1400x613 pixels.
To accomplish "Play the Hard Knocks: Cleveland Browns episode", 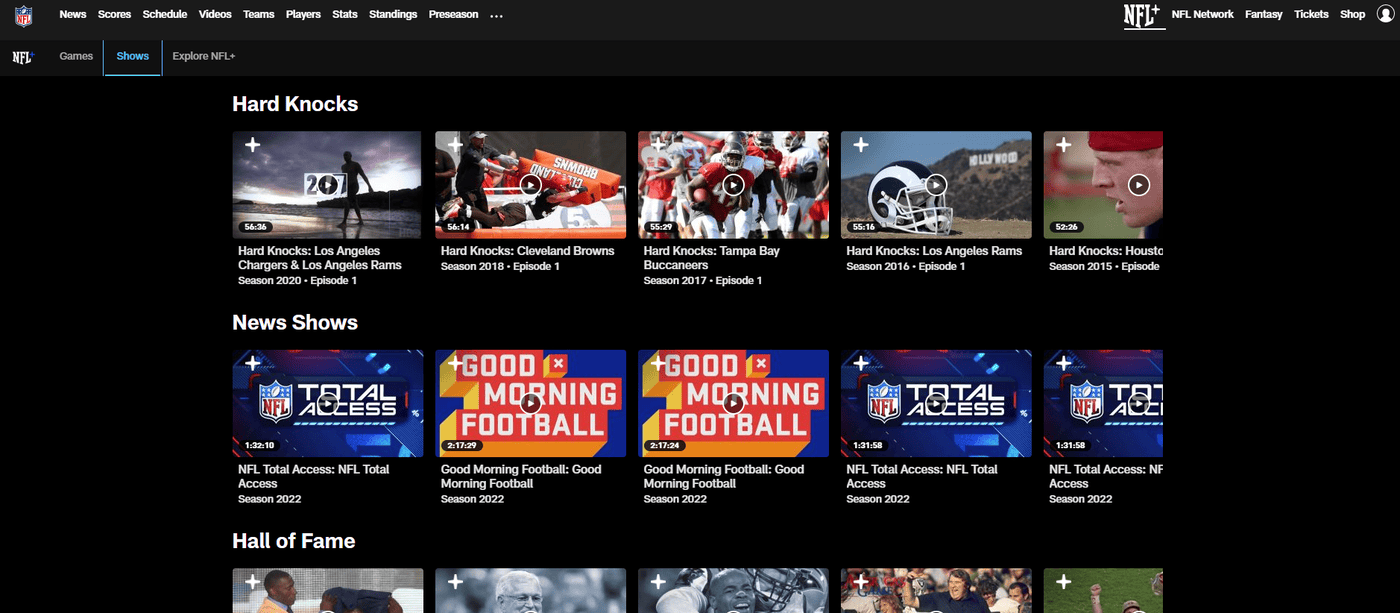I will (530, 184).
